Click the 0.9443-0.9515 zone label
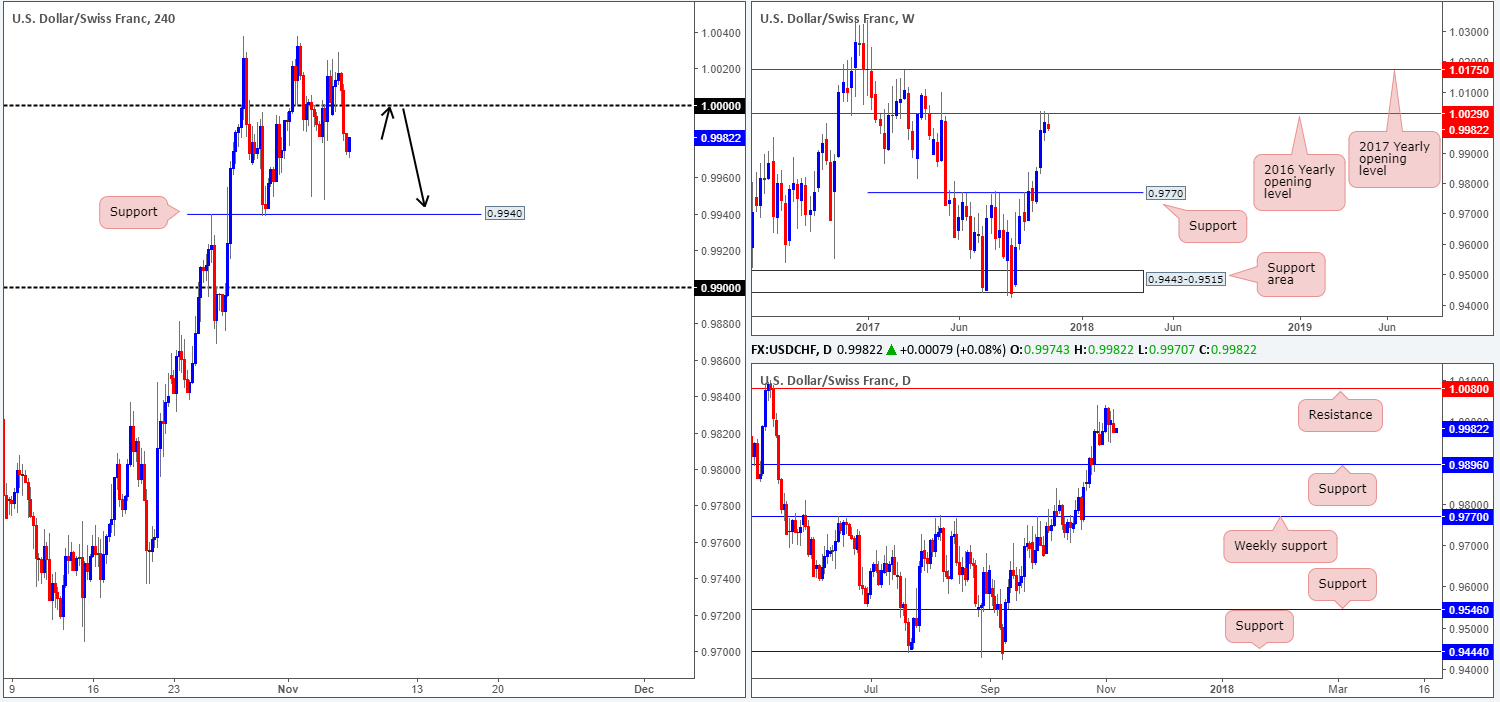The width and height of the screenshot is (1500, 702). coord(1188,279)
